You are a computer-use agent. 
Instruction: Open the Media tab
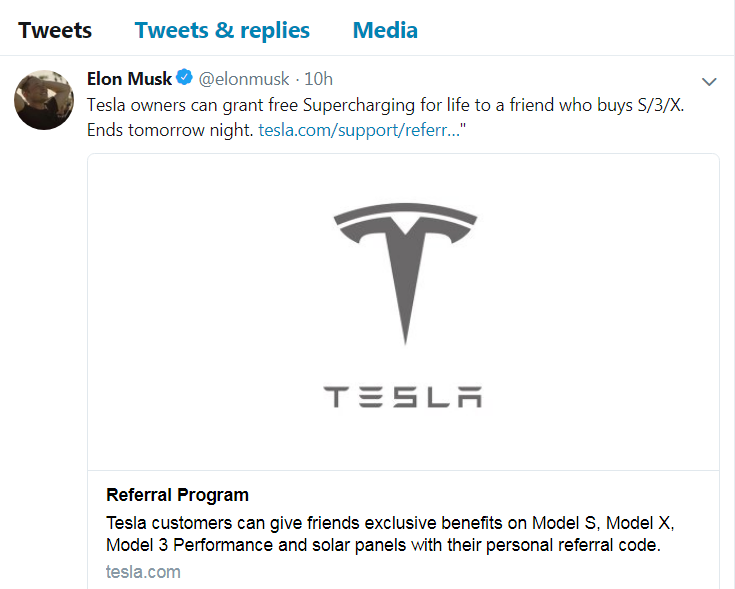(385, 30)
